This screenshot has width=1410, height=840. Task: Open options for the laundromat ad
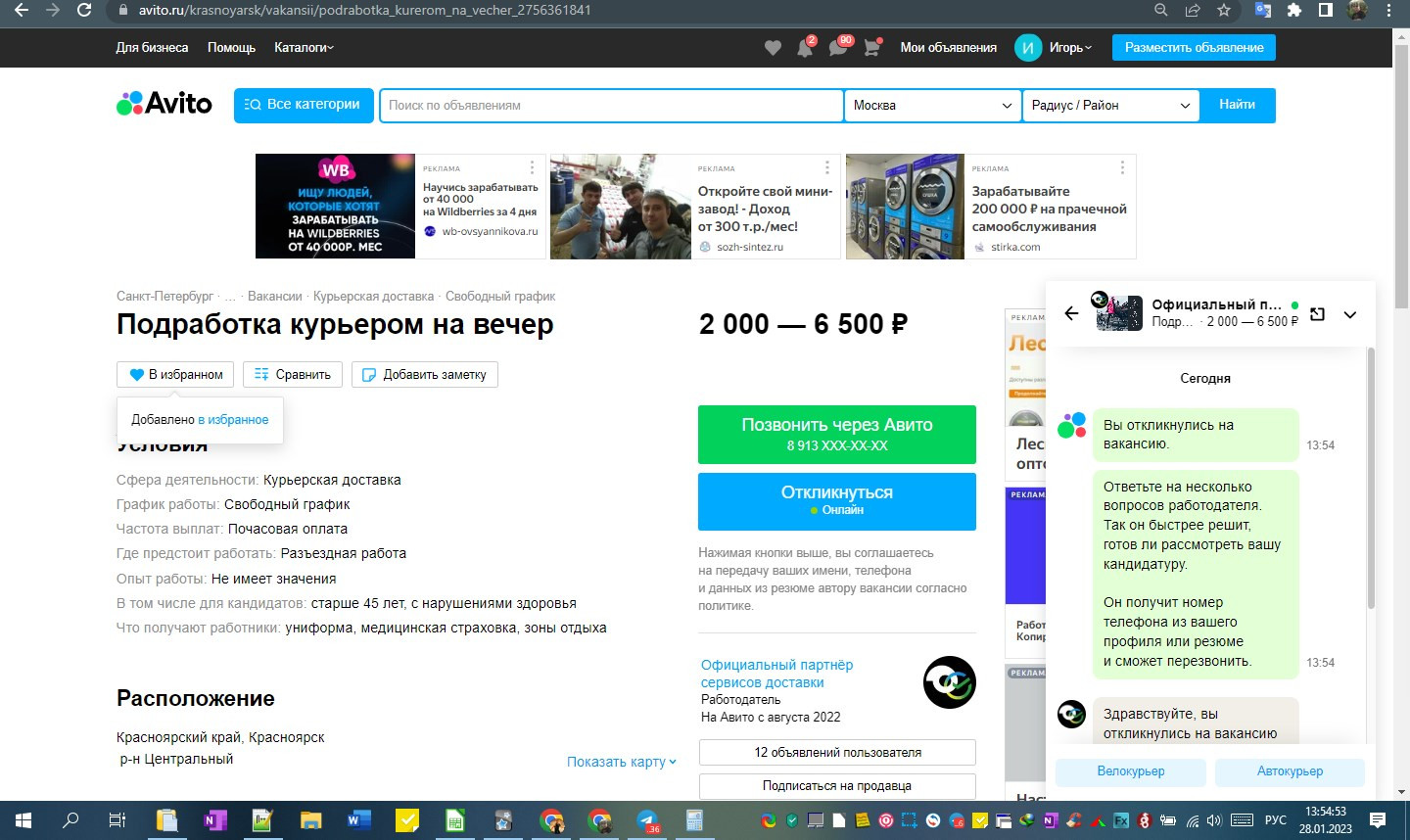1122,167
